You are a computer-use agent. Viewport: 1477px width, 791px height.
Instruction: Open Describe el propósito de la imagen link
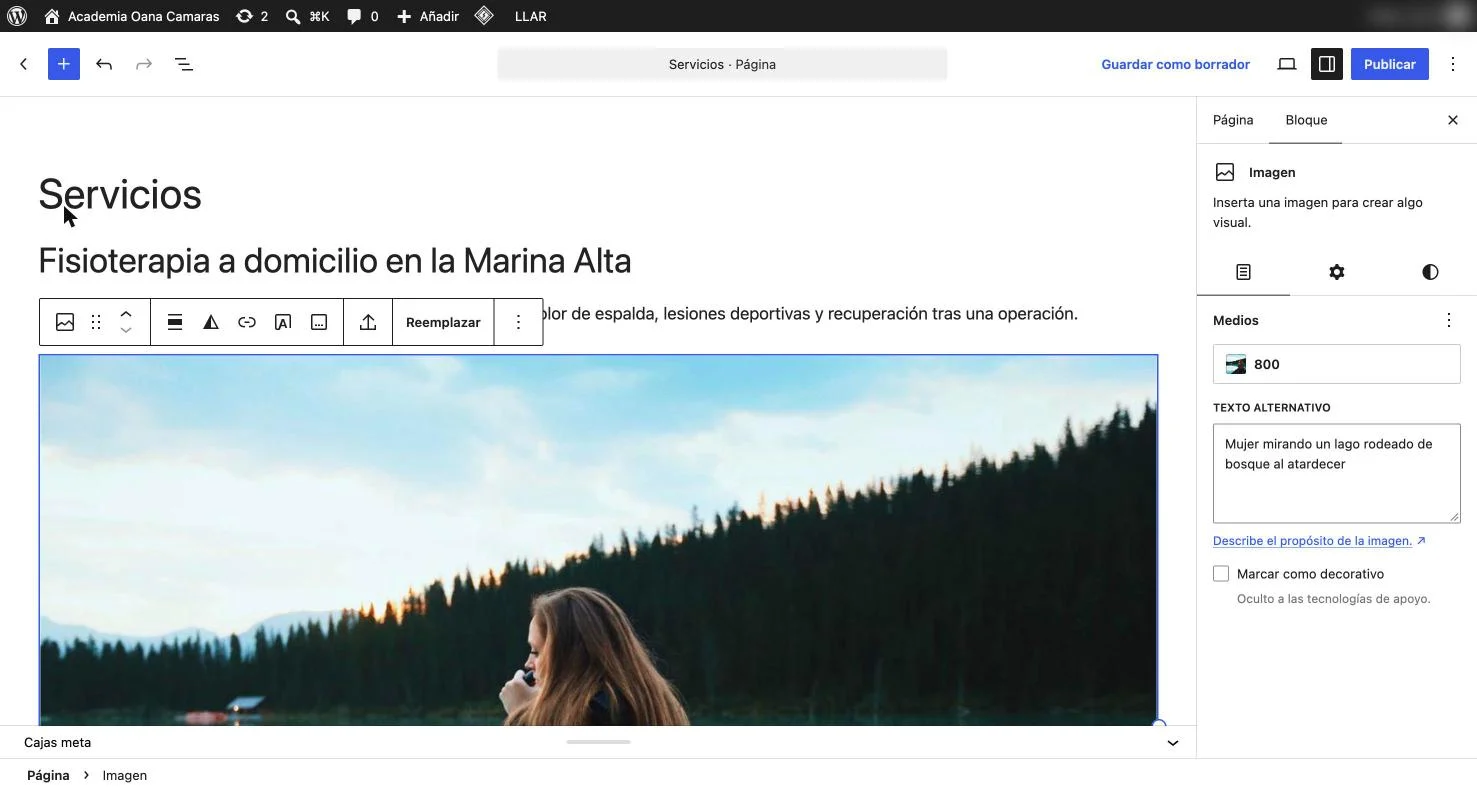pos(1319,541)
